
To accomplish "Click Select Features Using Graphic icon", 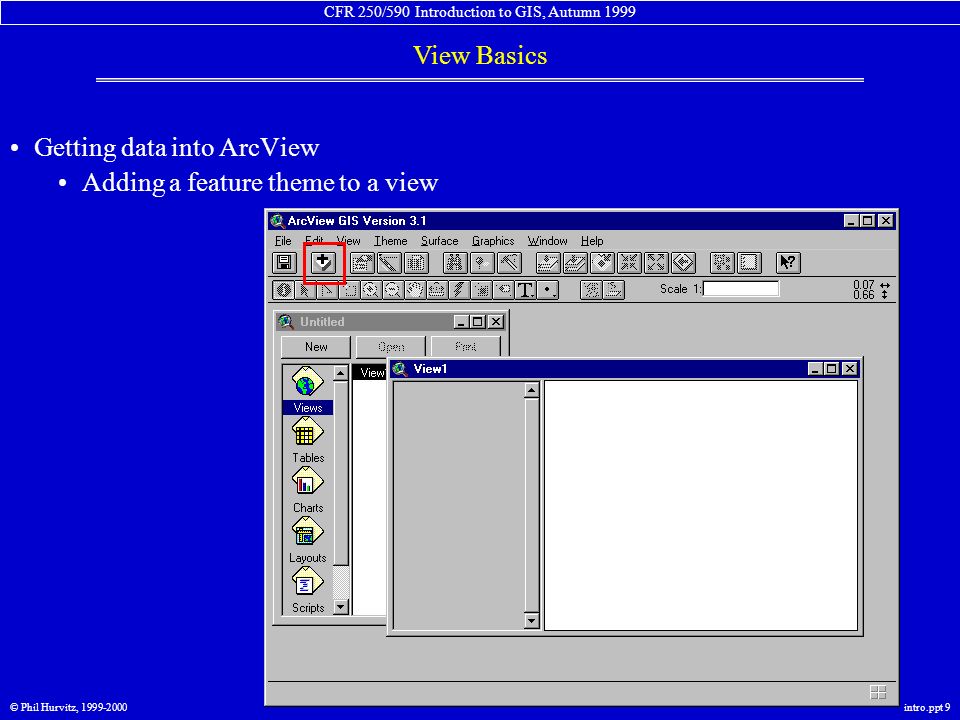I will click(722, 263).
